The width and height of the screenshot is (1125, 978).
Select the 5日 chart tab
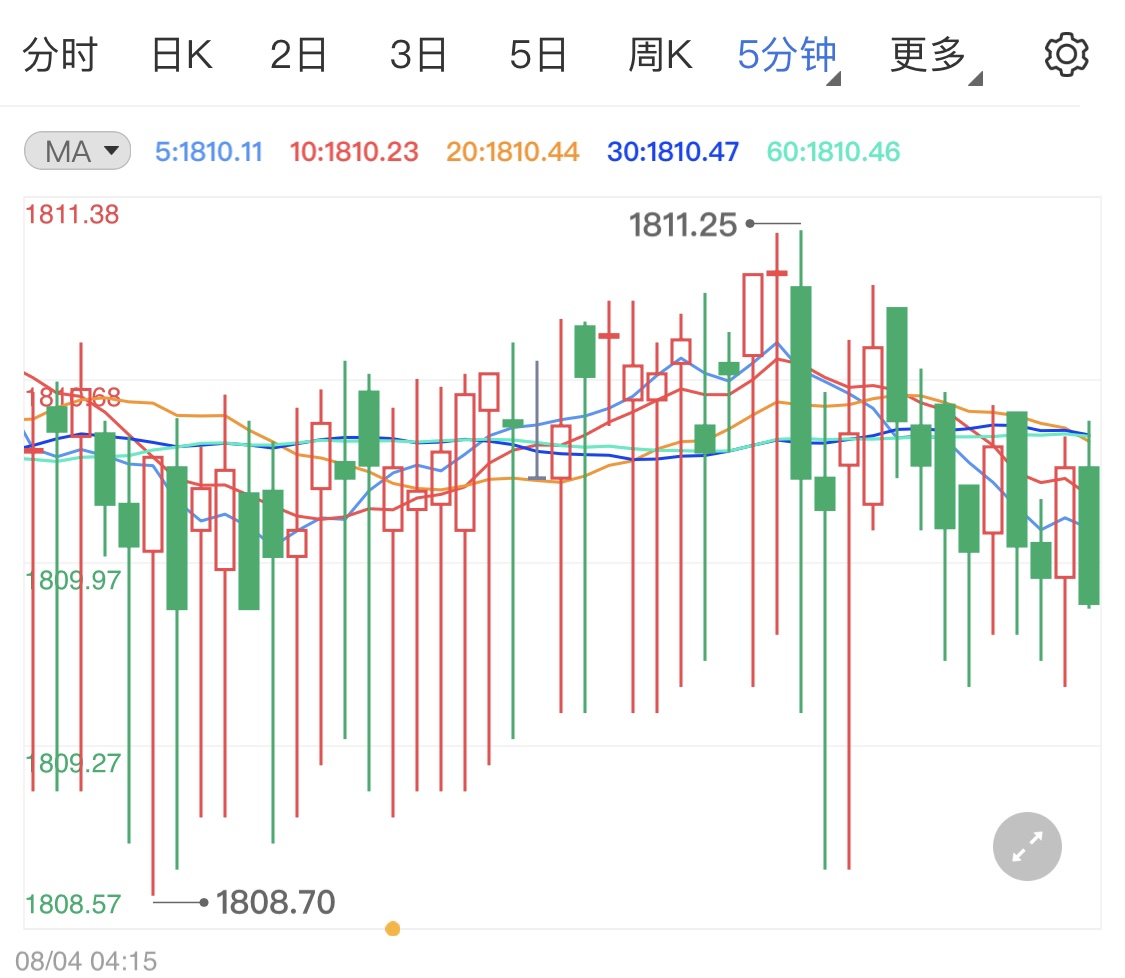pyautogui.click(x=538, y=55)
